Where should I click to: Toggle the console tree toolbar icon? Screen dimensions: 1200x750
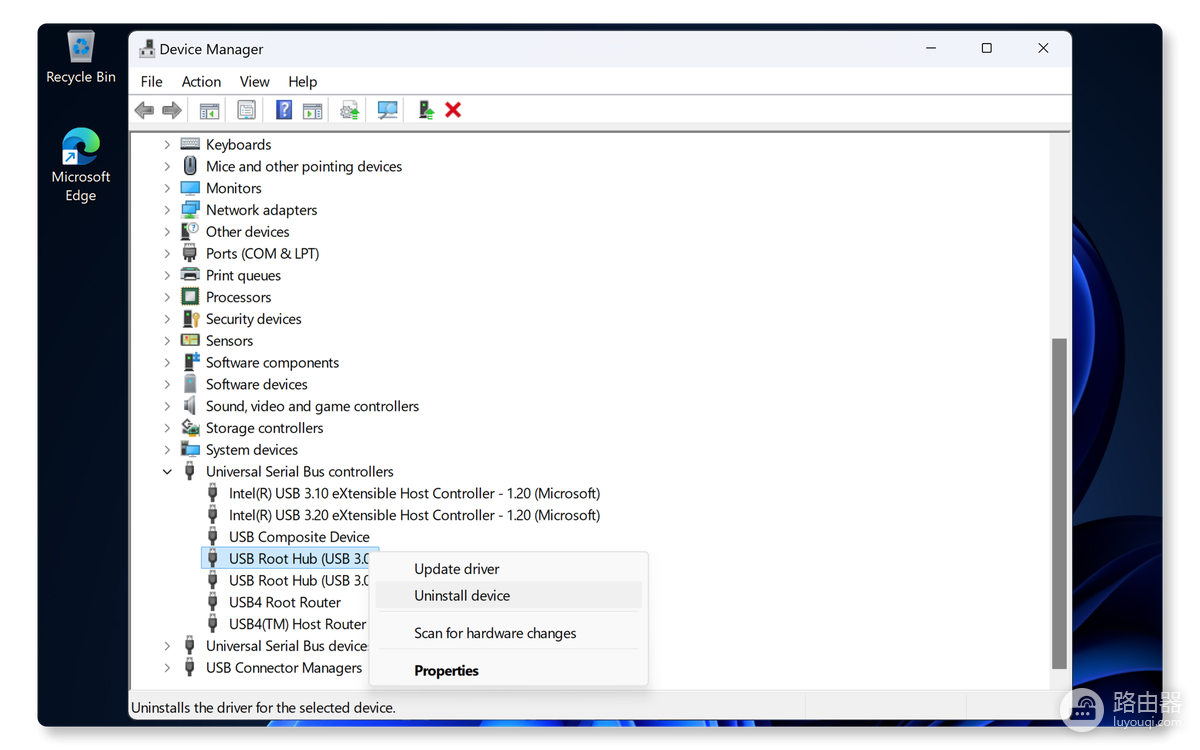point(209,110)
